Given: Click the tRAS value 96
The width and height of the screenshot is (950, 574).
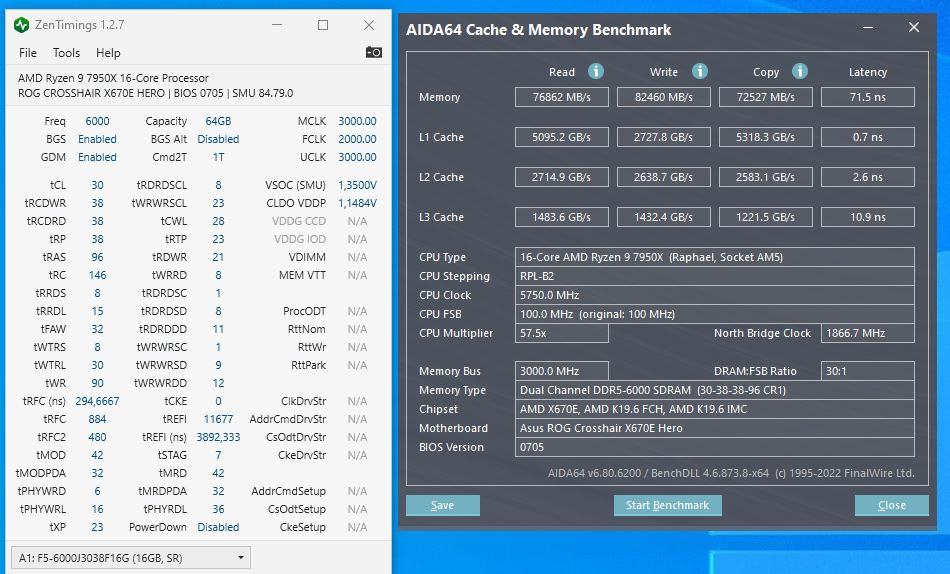Looking at the screenshot, I should 98,257.
